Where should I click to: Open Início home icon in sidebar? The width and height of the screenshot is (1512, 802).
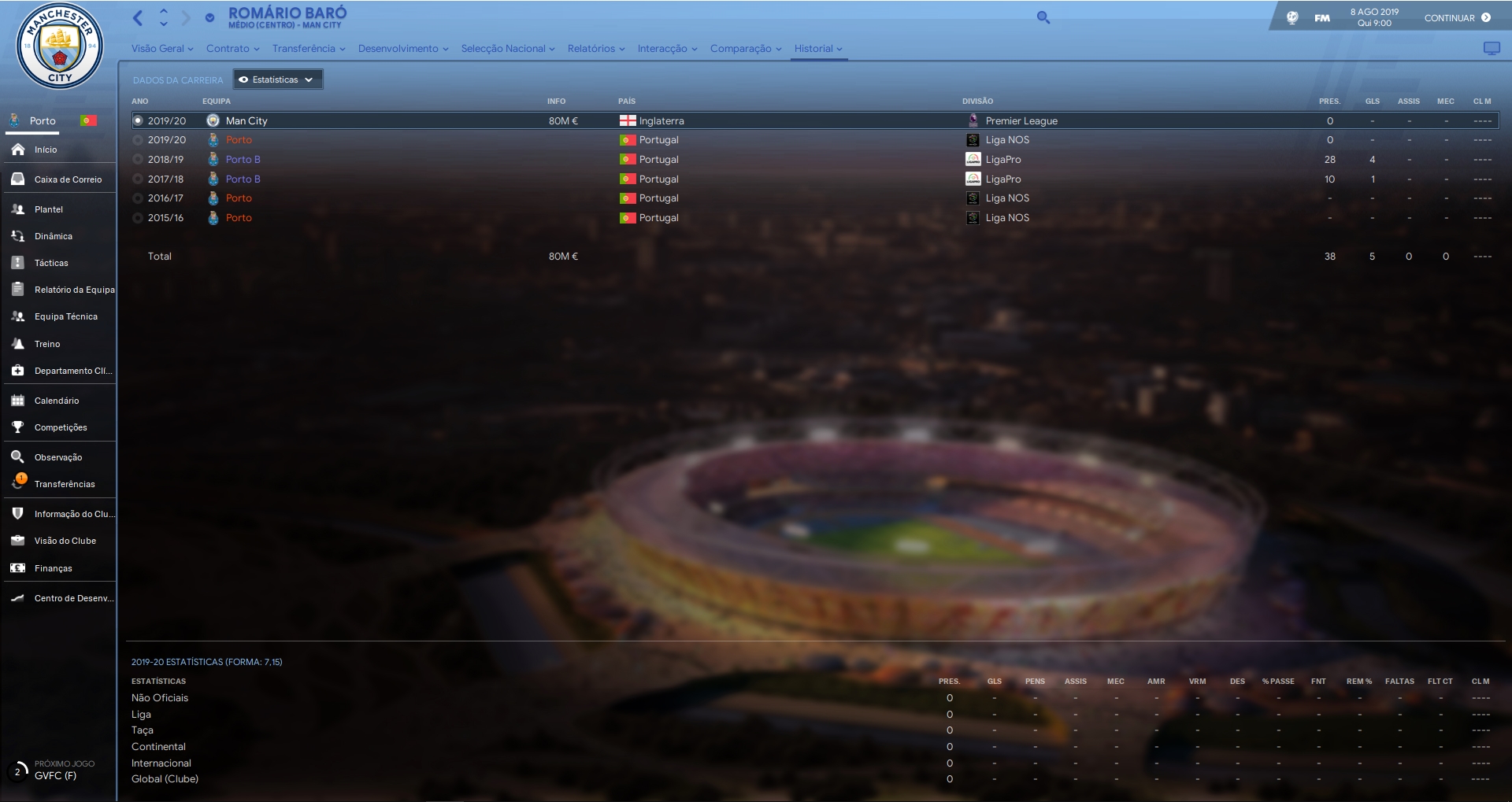(18, 150)
